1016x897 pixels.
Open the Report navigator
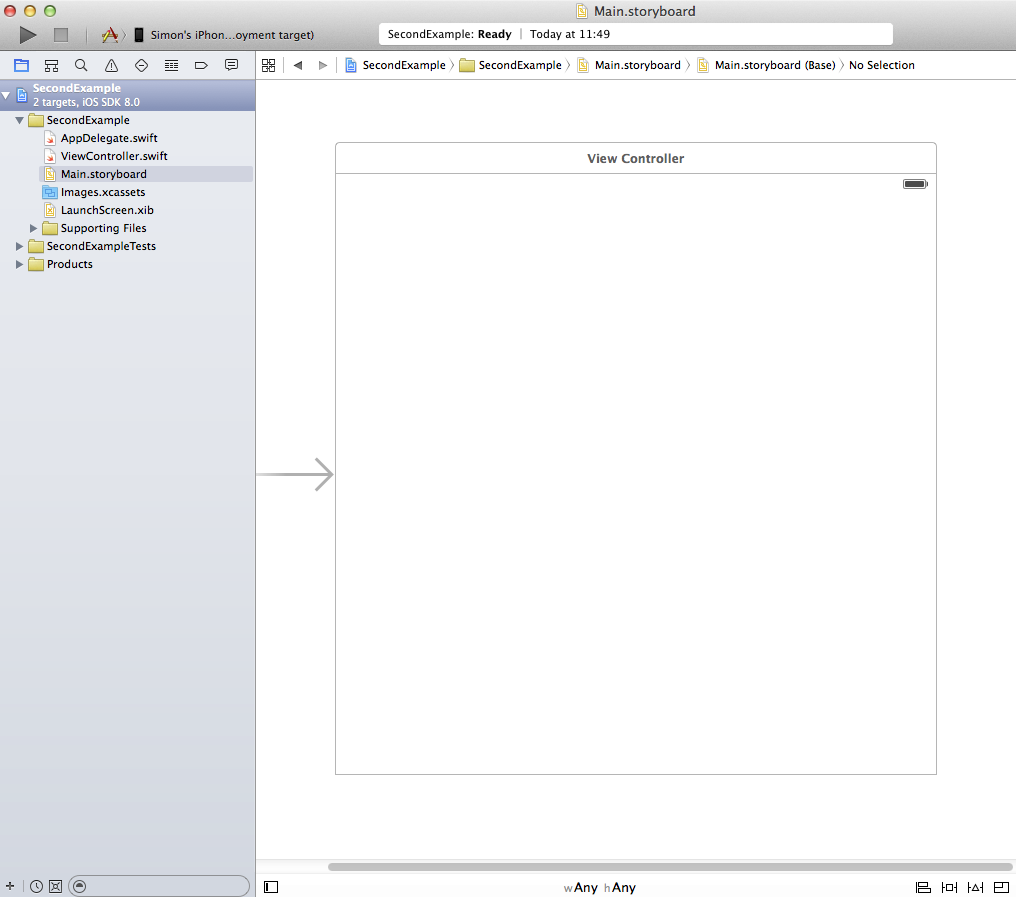[x=231, y=65]
